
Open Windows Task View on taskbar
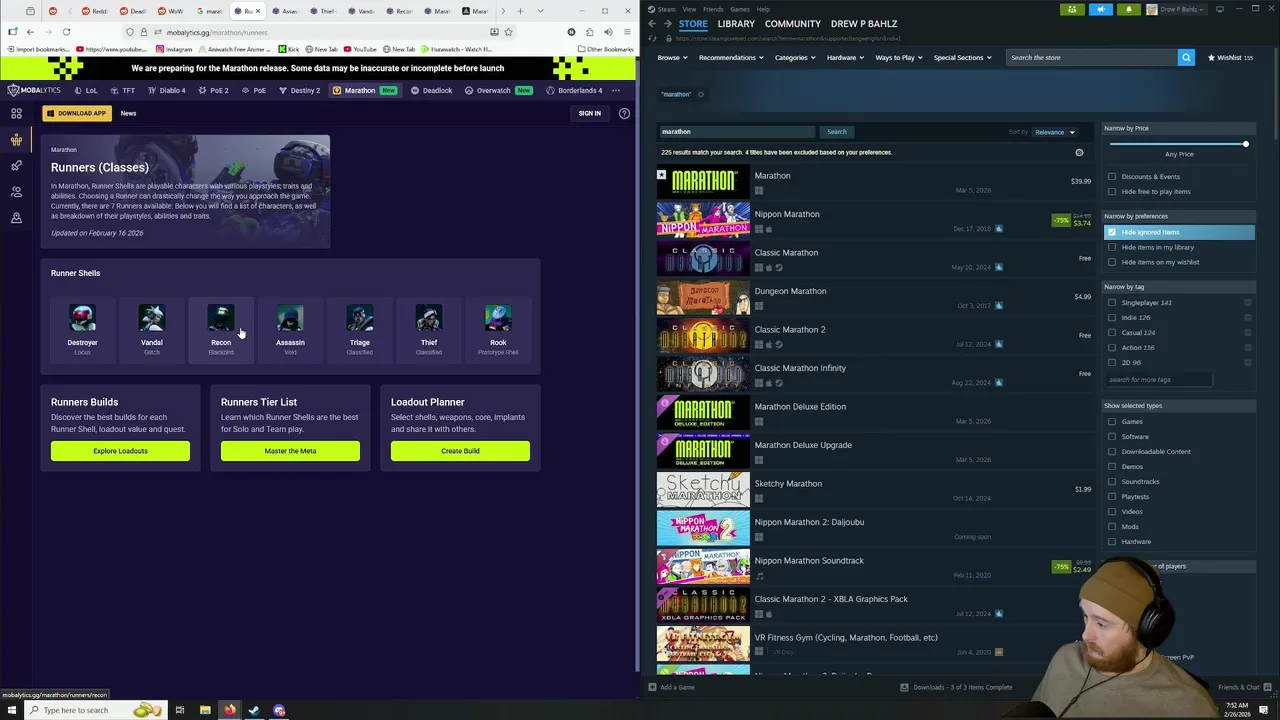180,710
